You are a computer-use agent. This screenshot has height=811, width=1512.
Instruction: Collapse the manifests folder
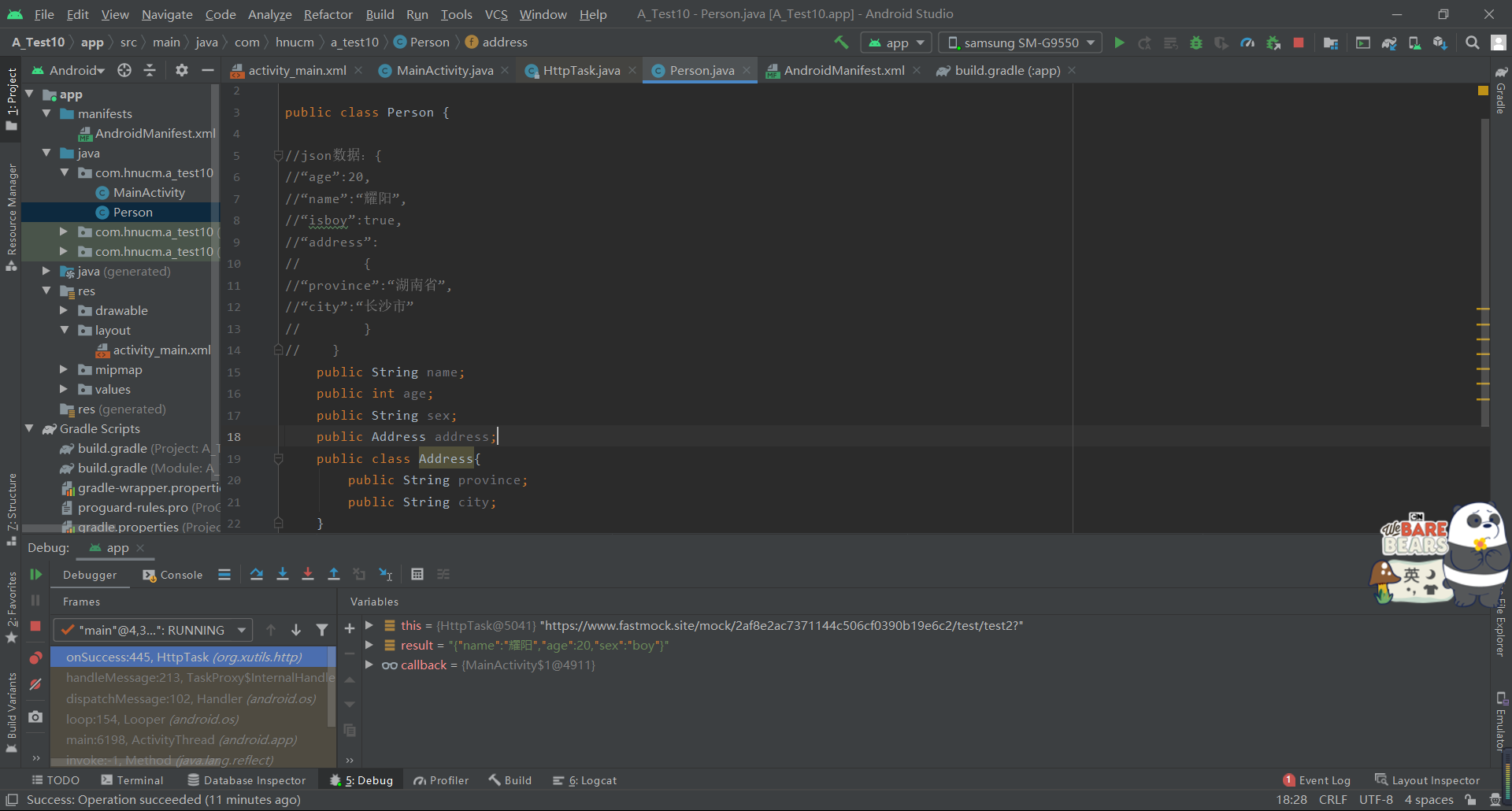[x=46, y=113]
